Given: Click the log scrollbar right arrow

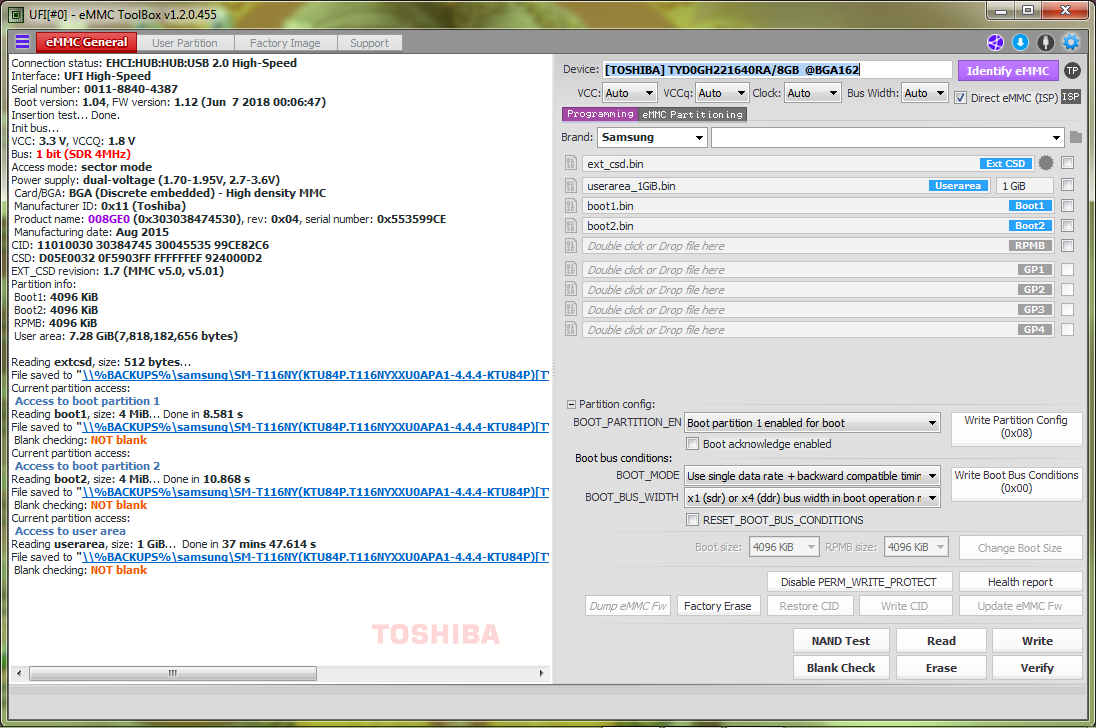Looking at the screenshot, I should point(541,674).
